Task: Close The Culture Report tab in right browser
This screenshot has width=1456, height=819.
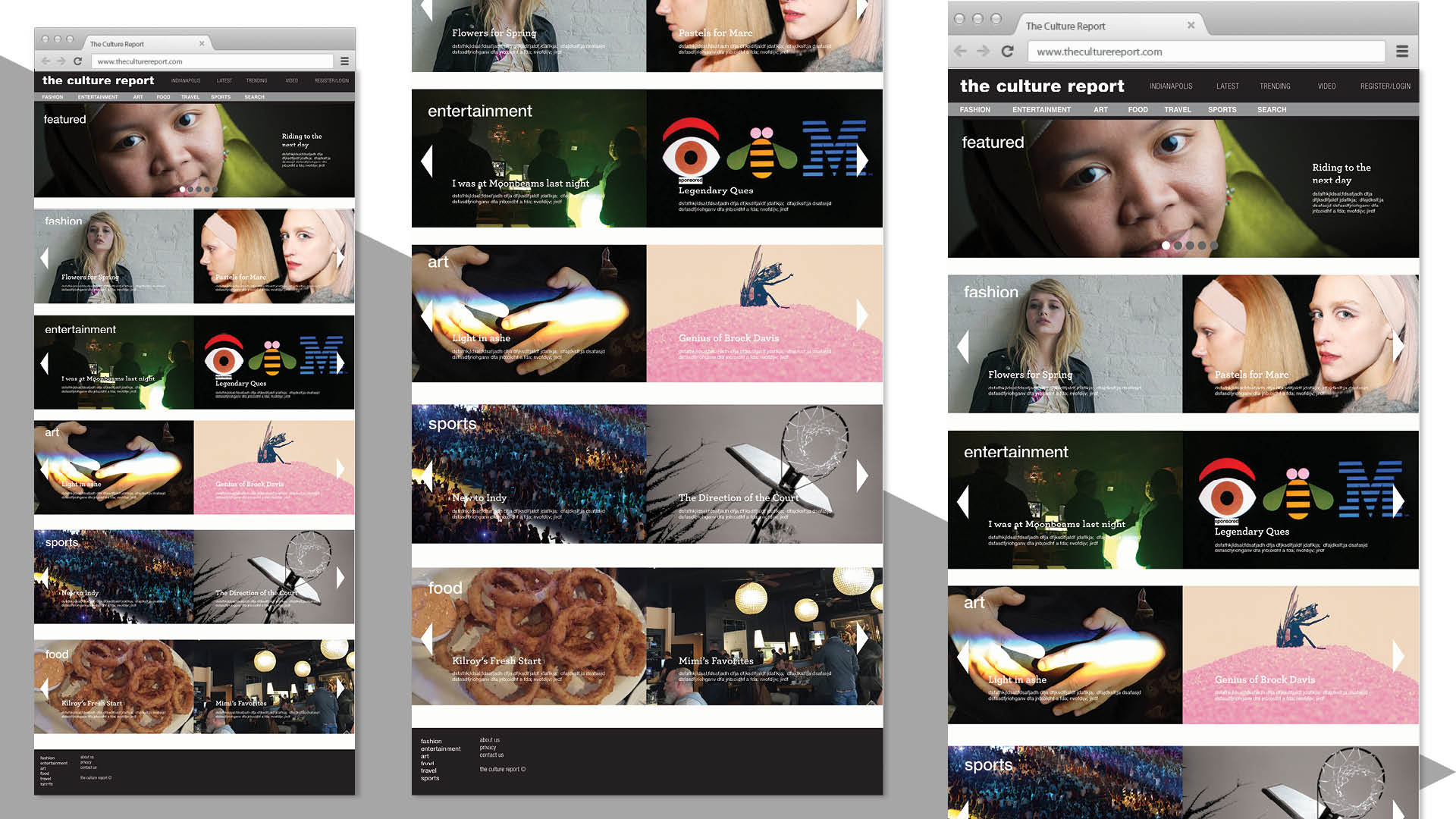Action: (x=1191, y=25)
